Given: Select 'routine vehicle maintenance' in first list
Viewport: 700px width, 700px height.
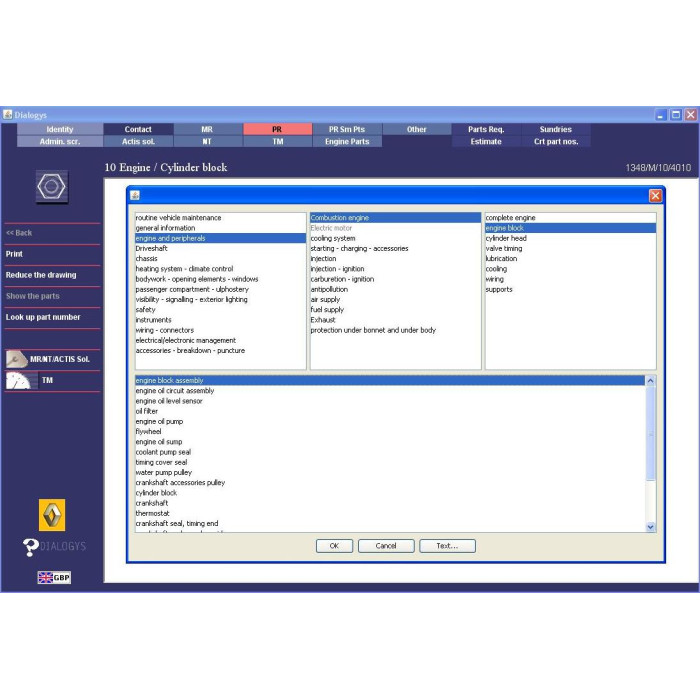Looking at the screenshot, I should click(x=221, y=218).
